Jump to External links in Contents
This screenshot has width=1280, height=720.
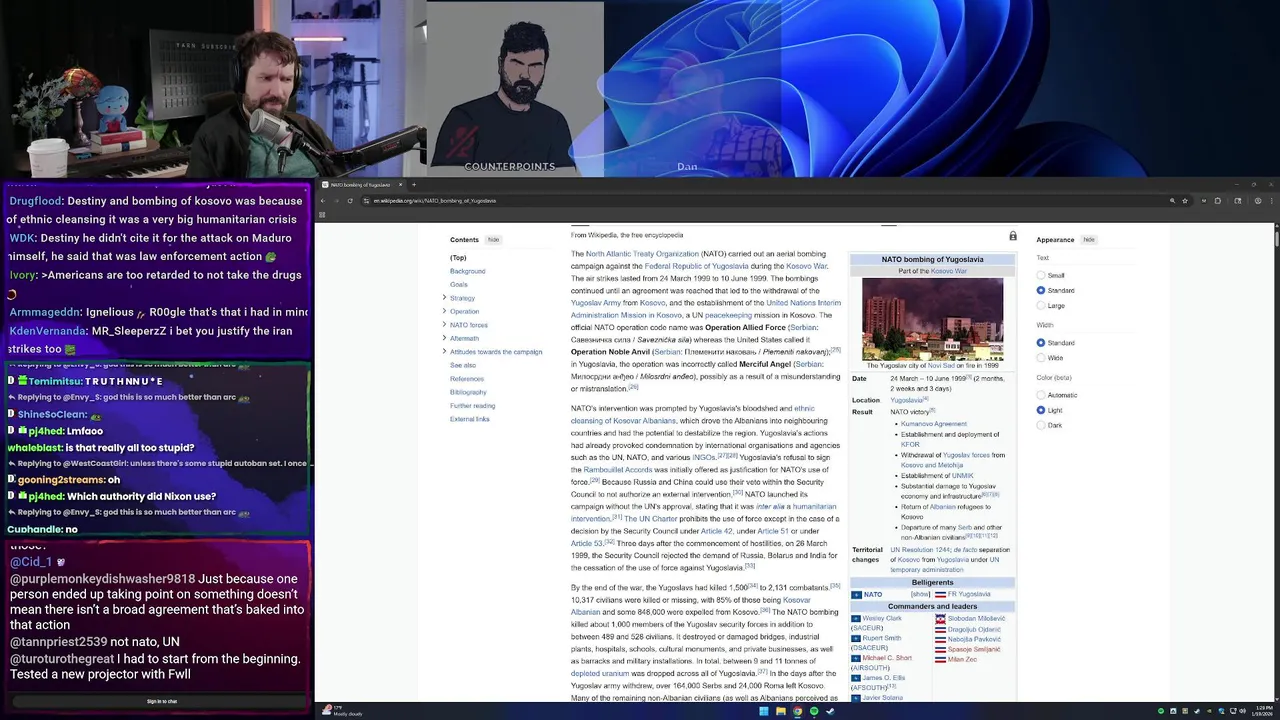[470, 419]
